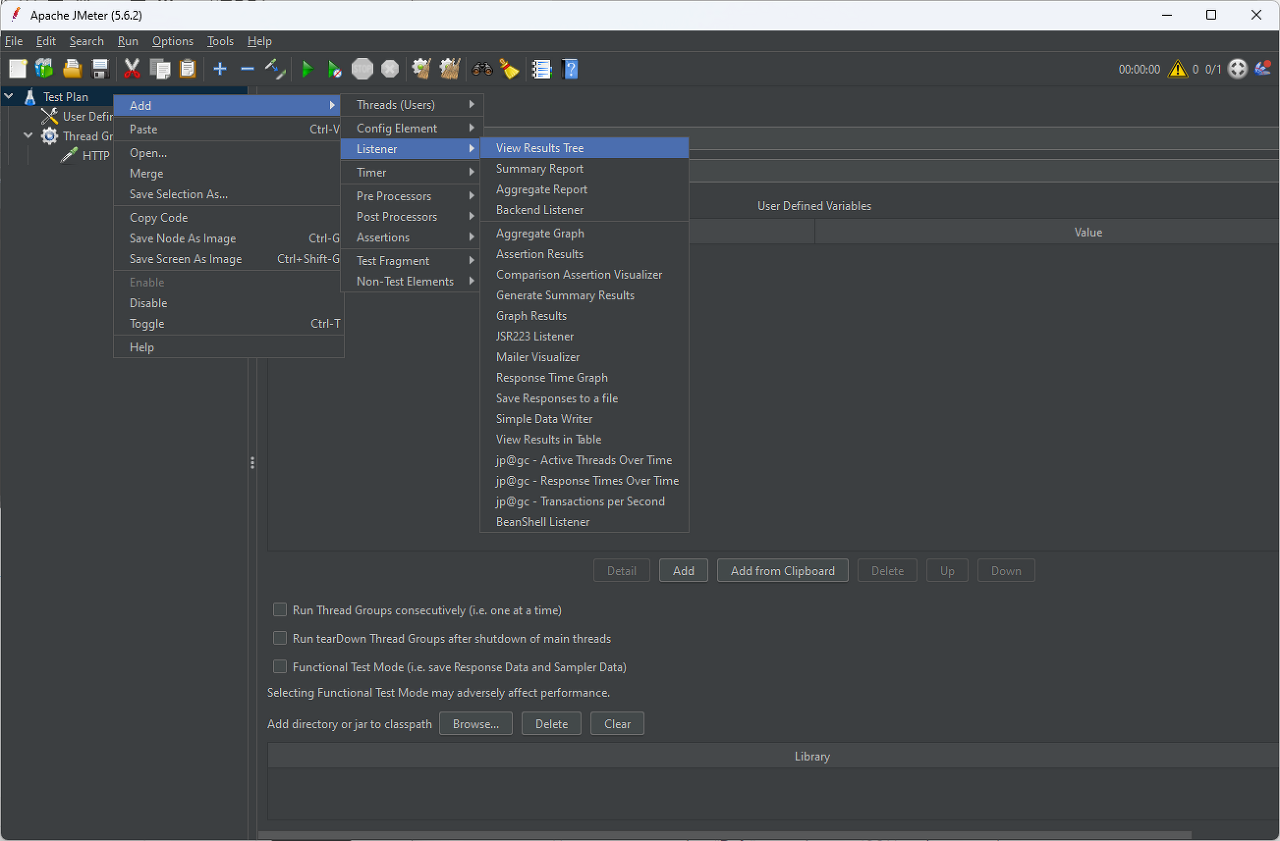The height and width of the screenshot is (841, 1280).
Task: Click Add from Clipboard button
Action: [x=783, y=571]
